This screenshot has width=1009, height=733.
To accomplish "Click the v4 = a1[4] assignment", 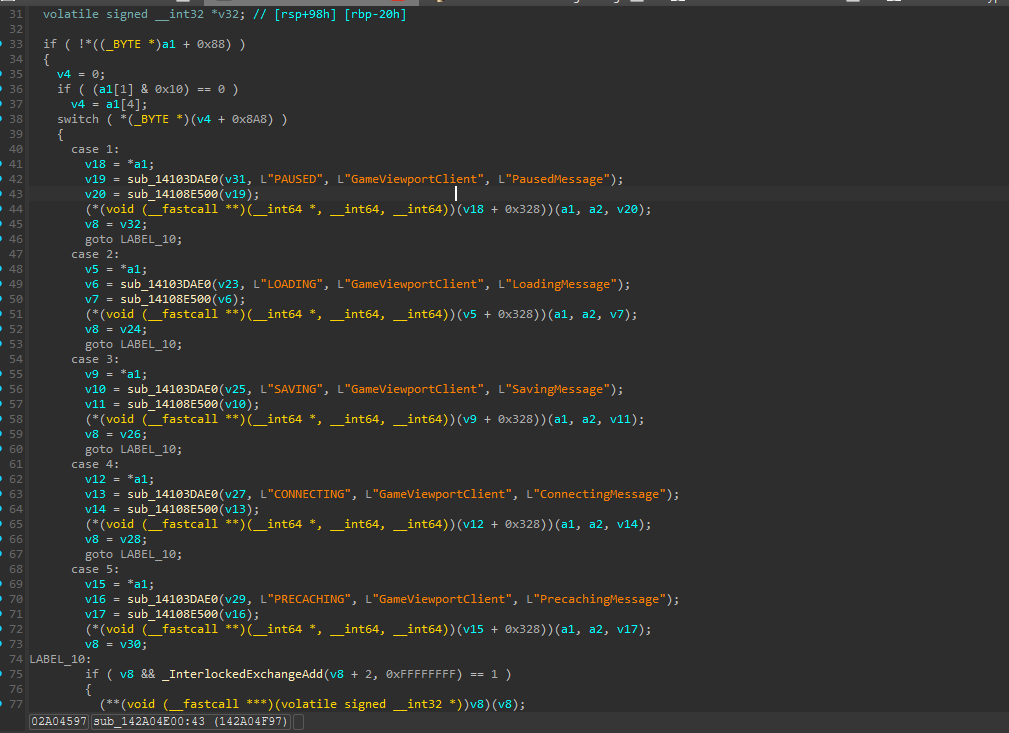I will [x=109, y=104].
